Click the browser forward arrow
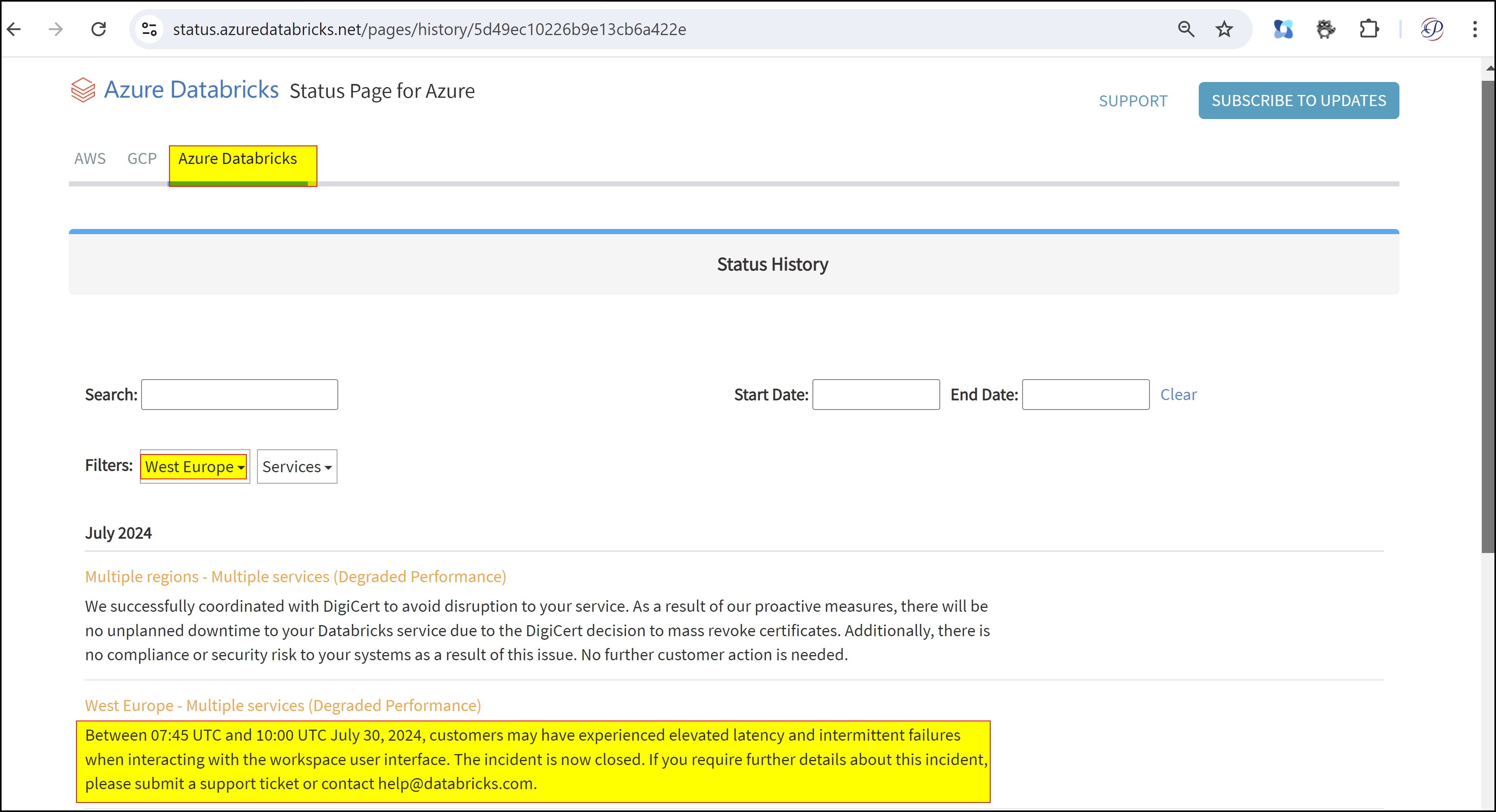The height and width of the screenshot is (812, 1496). click(x=56, y=29)
